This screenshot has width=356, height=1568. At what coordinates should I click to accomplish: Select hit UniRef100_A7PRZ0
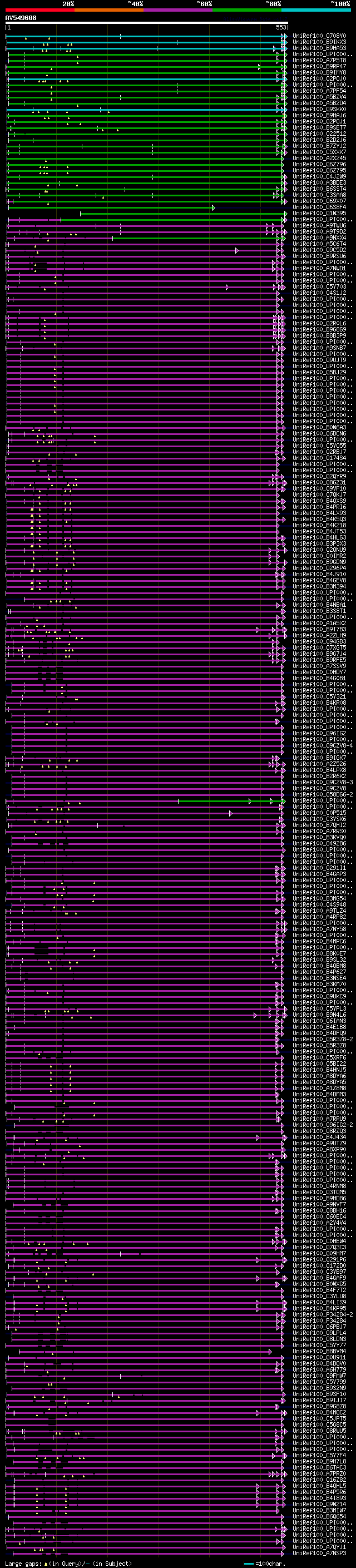click(319, 1473)
